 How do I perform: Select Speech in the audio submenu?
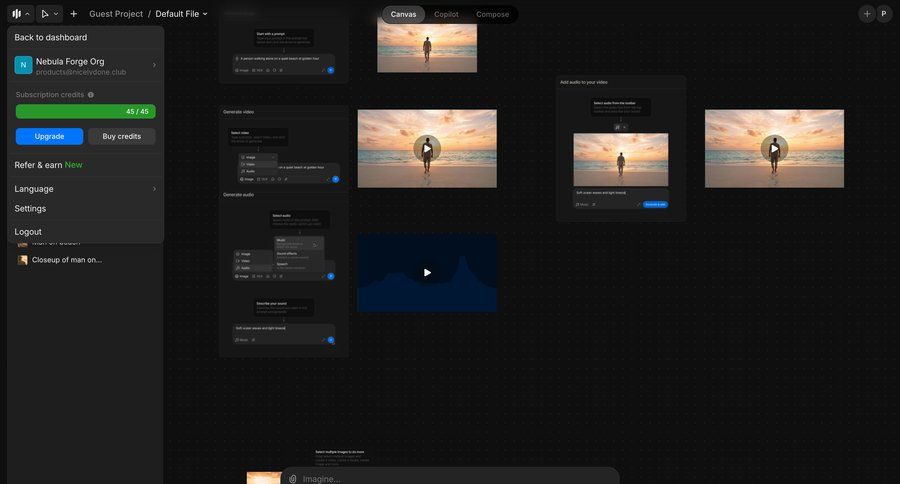tap(298, 266)
